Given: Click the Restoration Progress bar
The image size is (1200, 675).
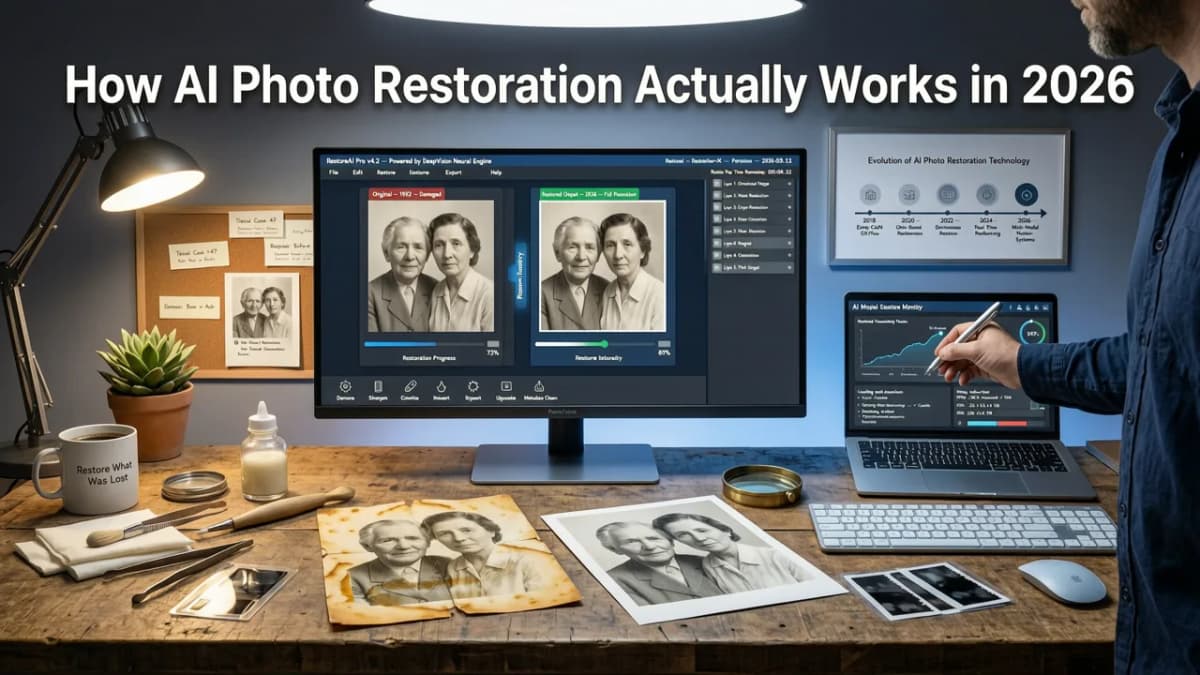Looking at the screenshot, I should (424, 344).
